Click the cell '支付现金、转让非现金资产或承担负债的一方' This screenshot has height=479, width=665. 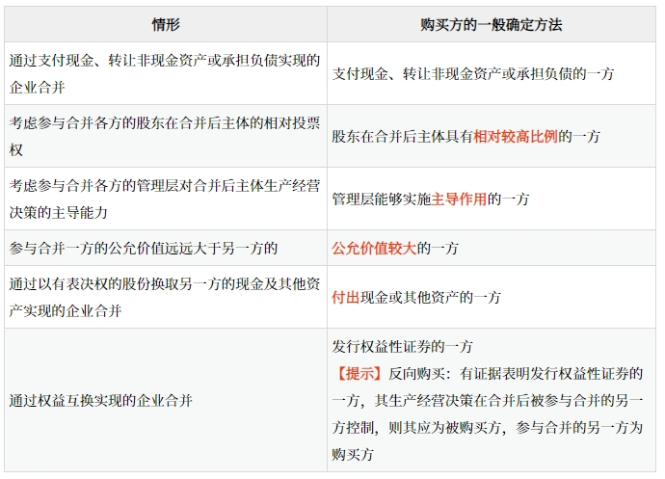(x=473, y=74)
